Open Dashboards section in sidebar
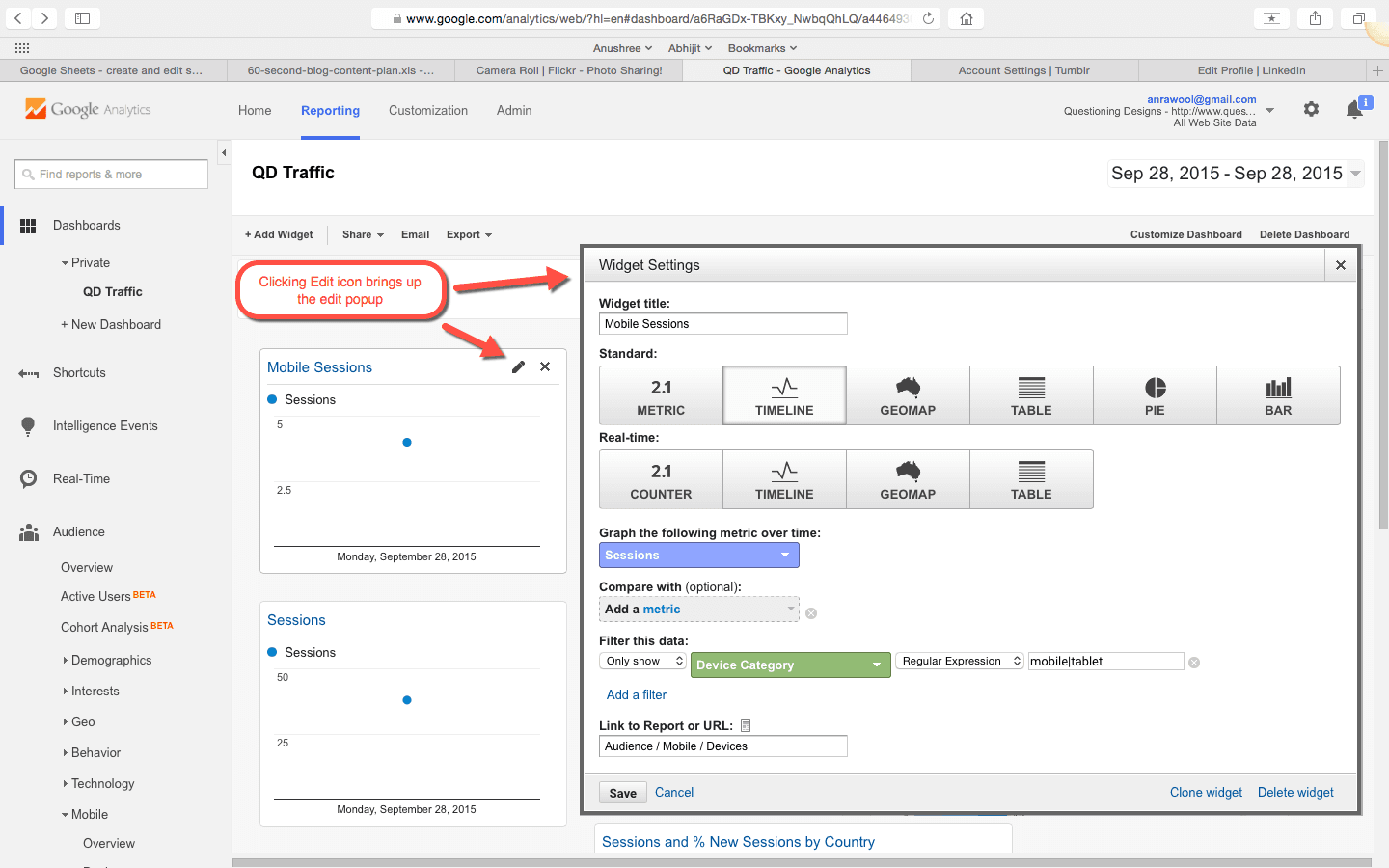Screen dimensions: 1389x868 coord(87,226)
